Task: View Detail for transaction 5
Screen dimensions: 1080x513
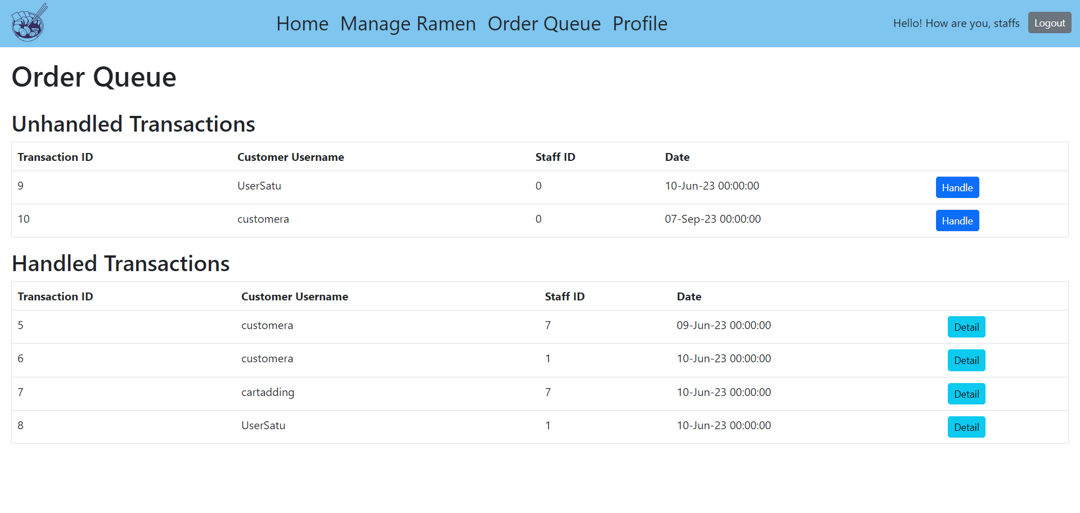Action: (966, 327)
